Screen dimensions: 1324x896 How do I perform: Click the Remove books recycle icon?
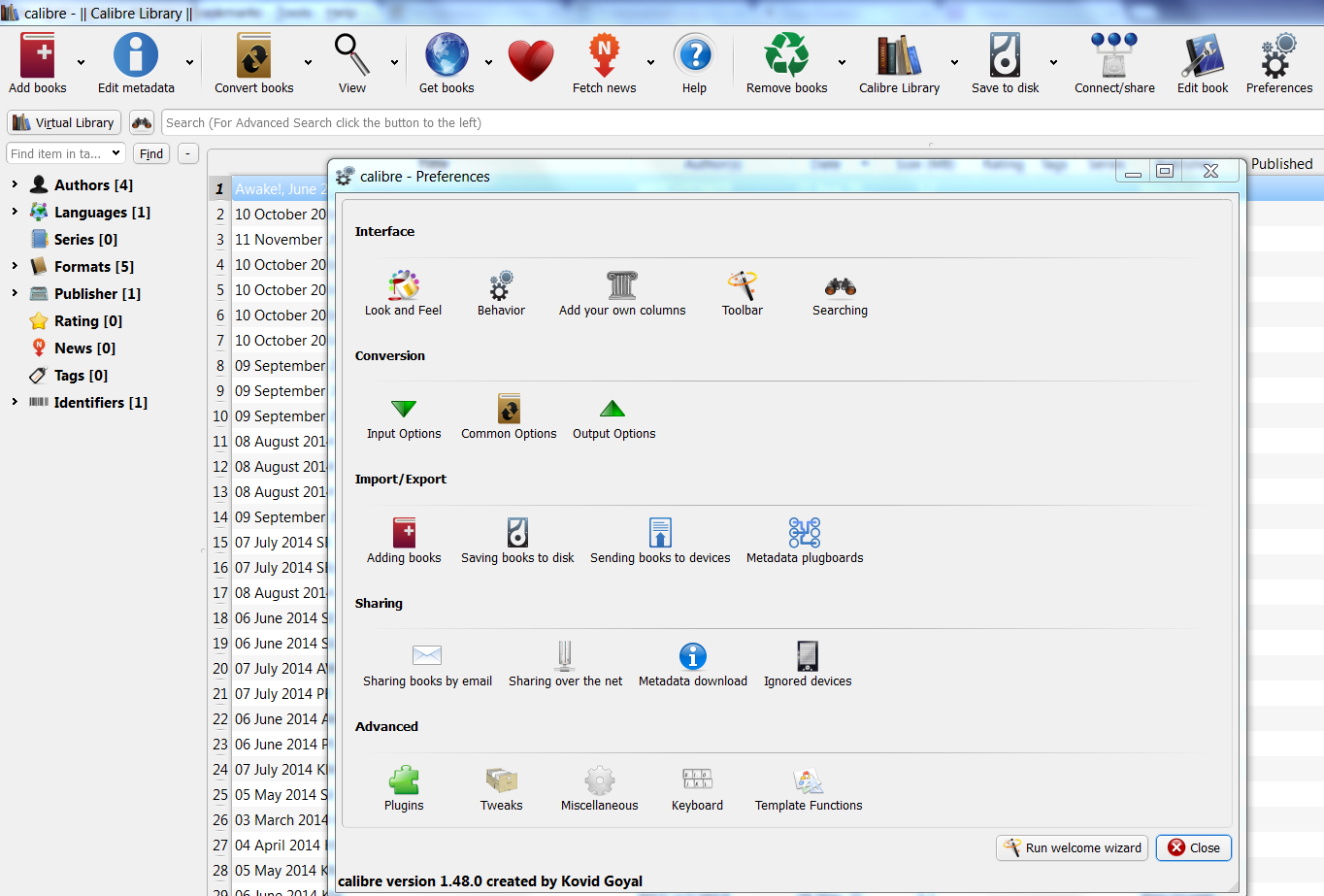pyautogui.click(x=786, y=63)
